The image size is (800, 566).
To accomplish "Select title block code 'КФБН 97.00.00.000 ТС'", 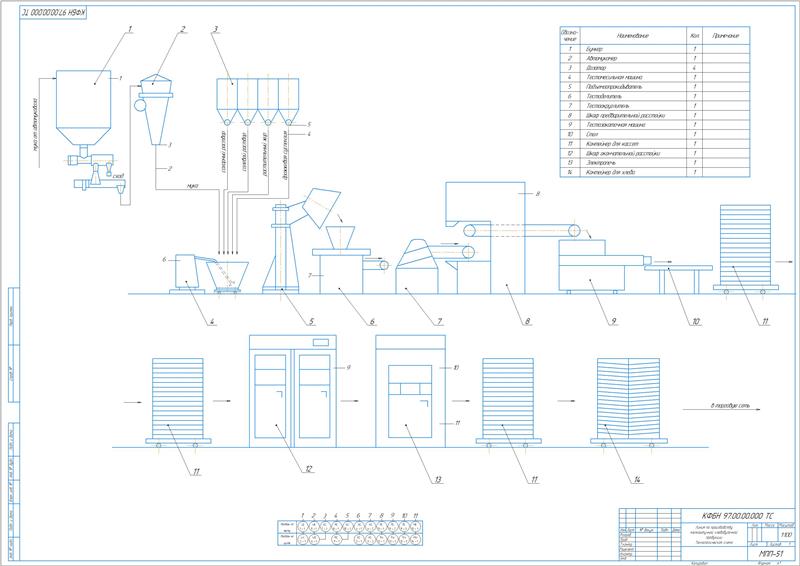I will 737,516.
